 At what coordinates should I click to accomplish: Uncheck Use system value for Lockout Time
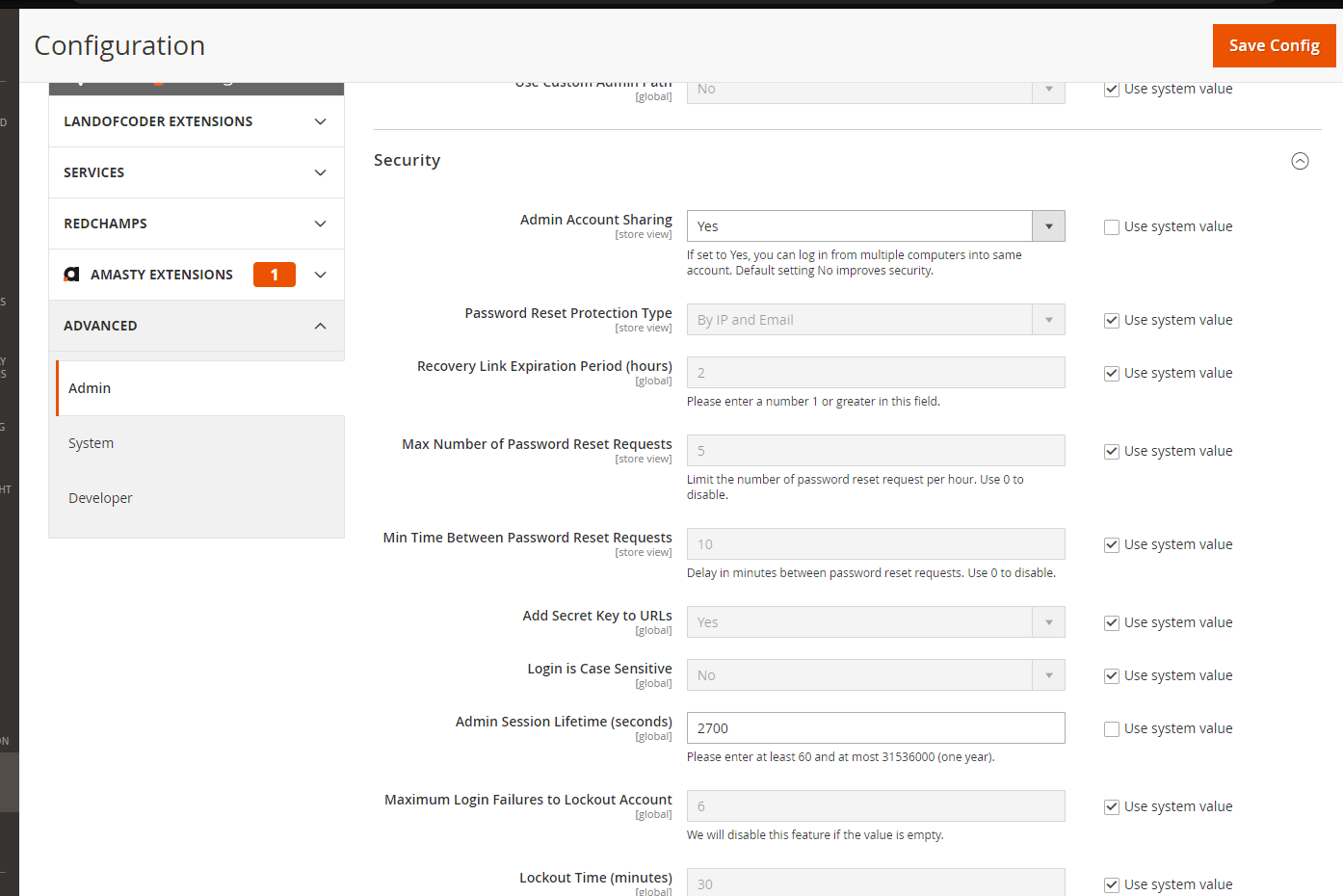[x=1111, y=884]
